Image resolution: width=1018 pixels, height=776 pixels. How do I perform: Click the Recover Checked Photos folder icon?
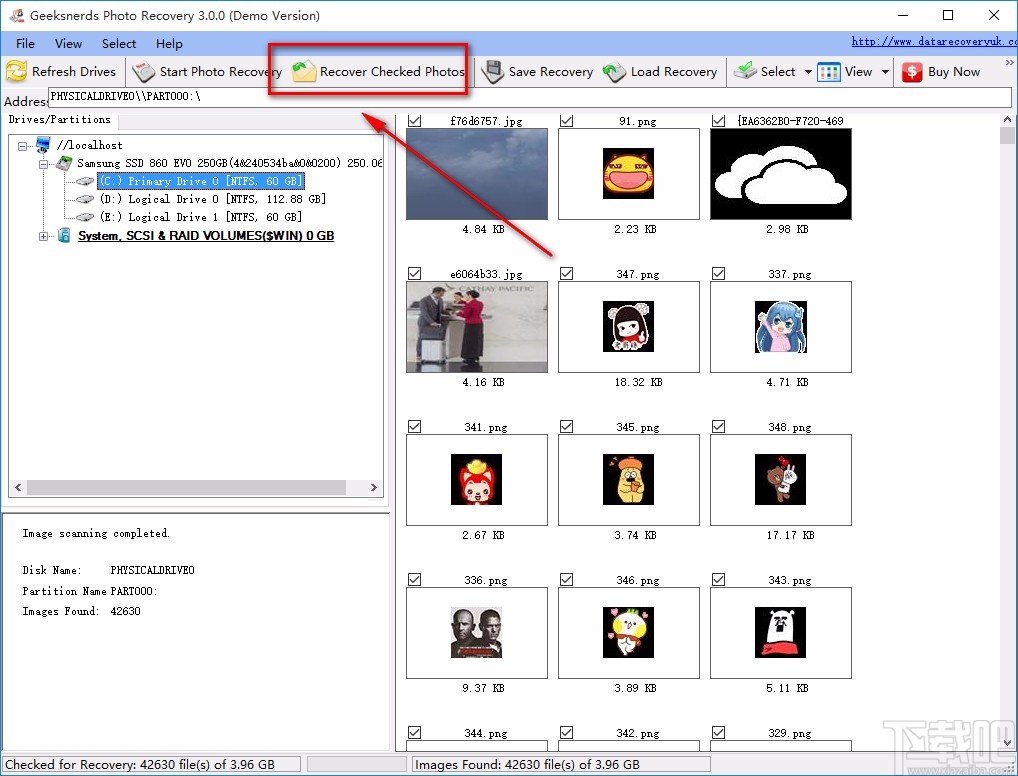[303, 71]
